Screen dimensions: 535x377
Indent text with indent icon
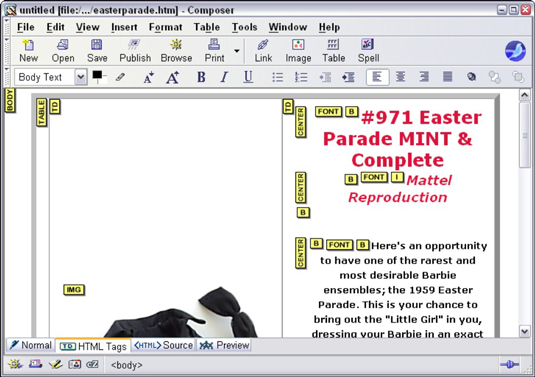[348, 77]
